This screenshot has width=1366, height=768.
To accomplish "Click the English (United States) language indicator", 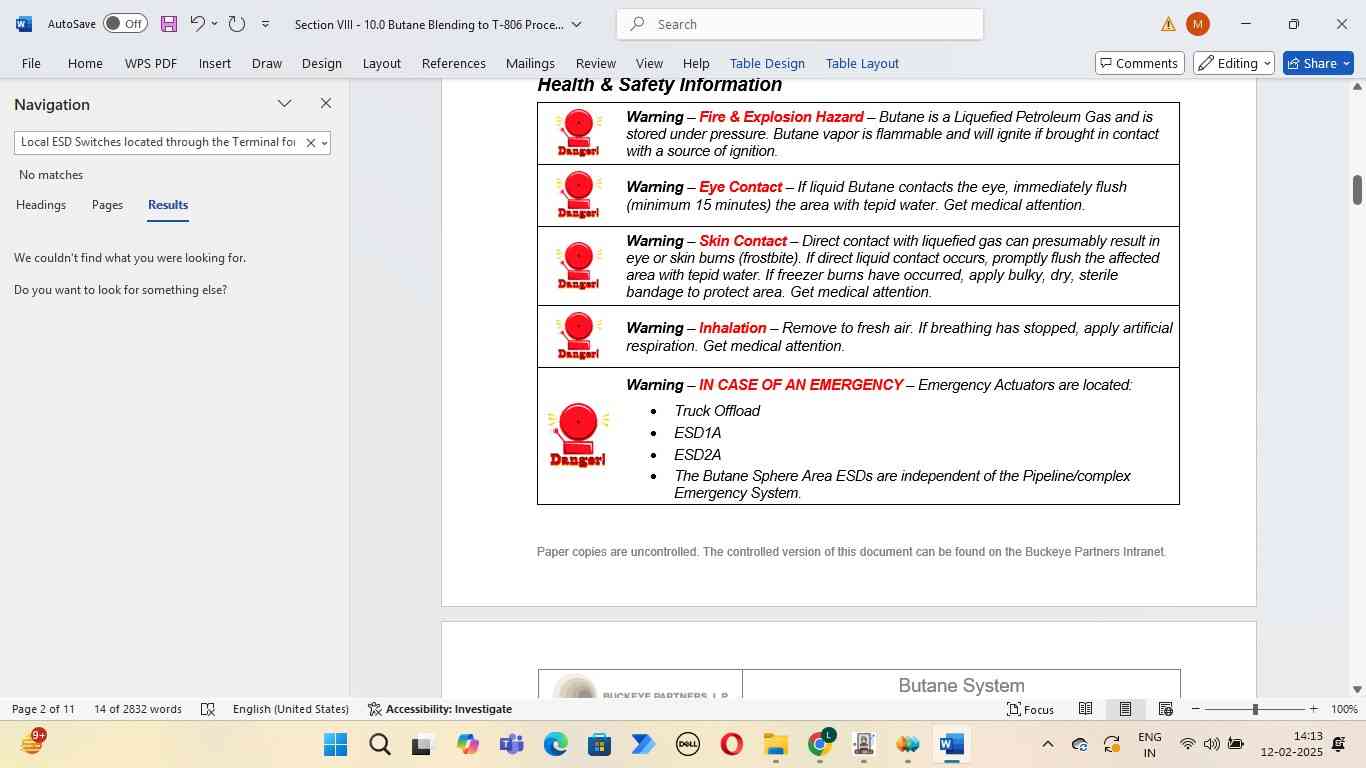I will click(291, 709).
